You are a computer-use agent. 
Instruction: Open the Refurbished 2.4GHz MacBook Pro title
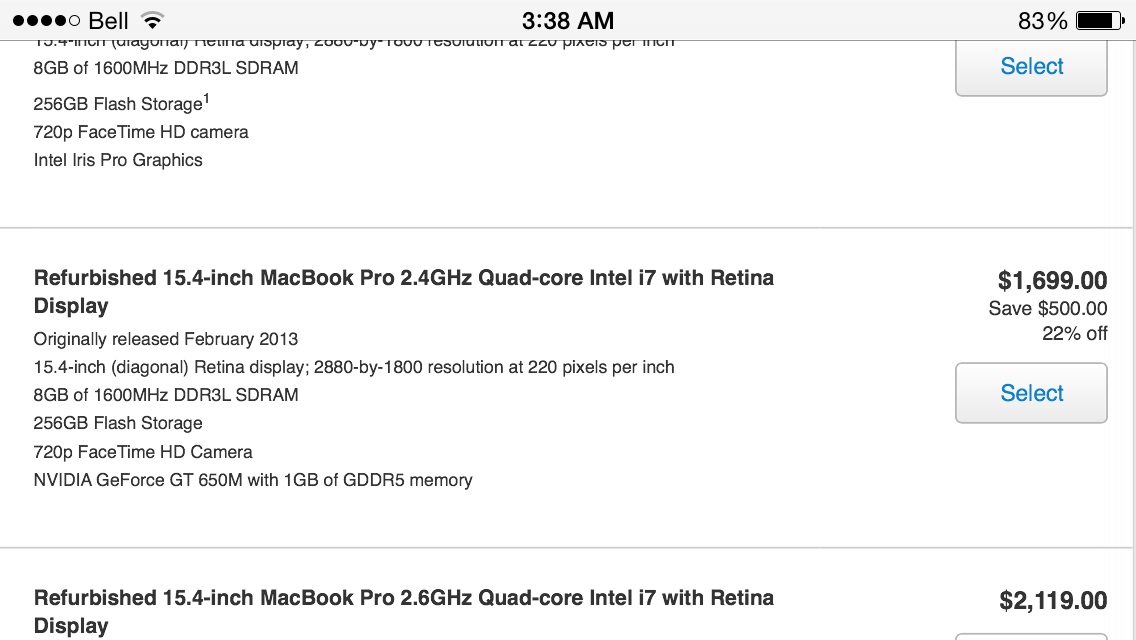click(404, 291)
